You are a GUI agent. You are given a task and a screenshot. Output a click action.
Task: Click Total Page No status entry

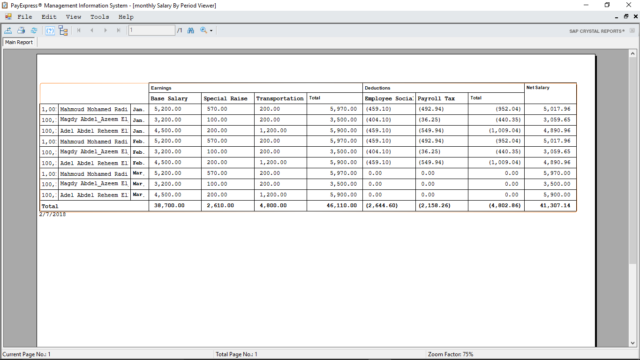pyautogui.click(x=236, y=354)
